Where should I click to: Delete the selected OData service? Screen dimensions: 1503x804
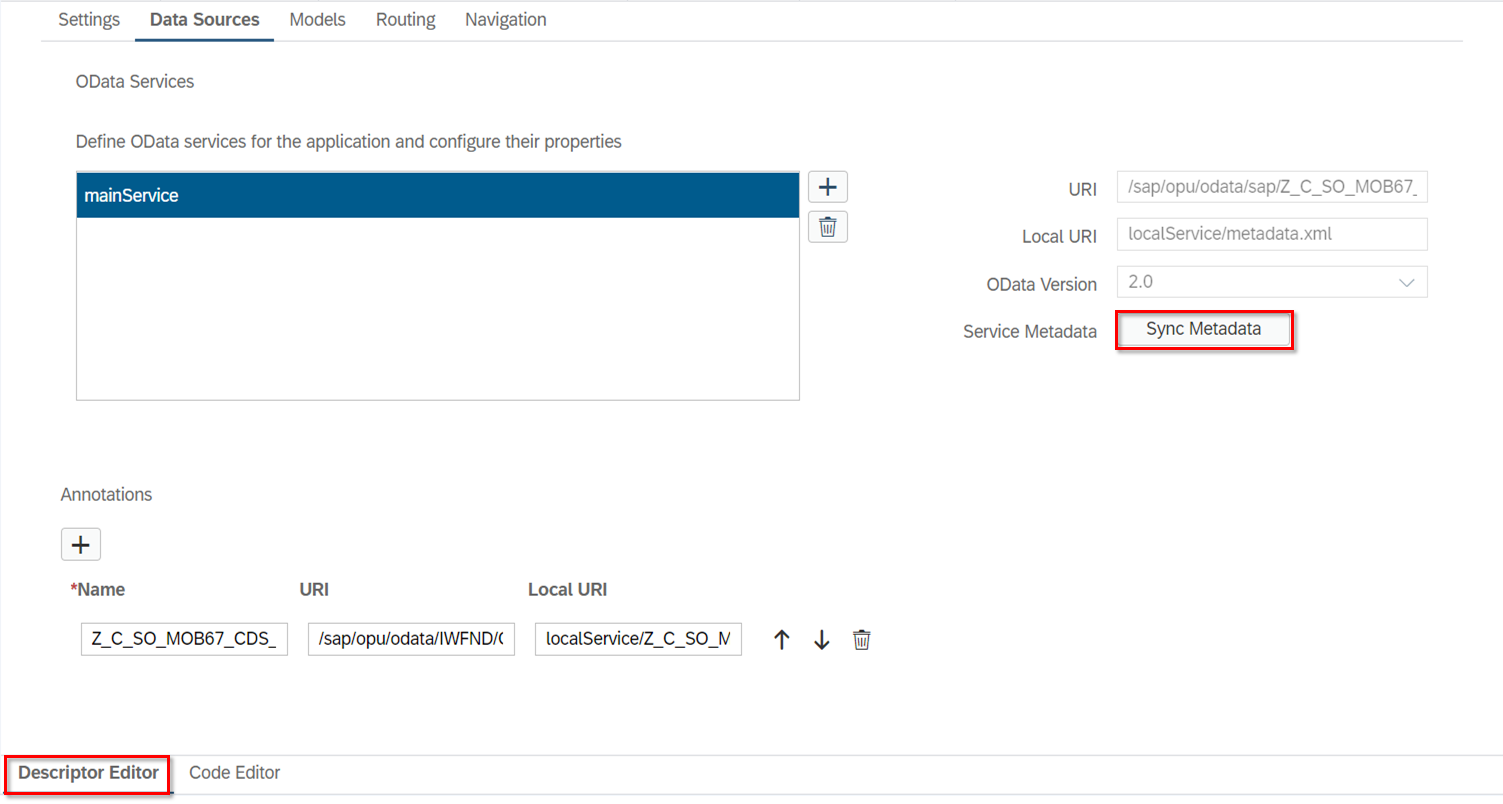pos(828,227)
